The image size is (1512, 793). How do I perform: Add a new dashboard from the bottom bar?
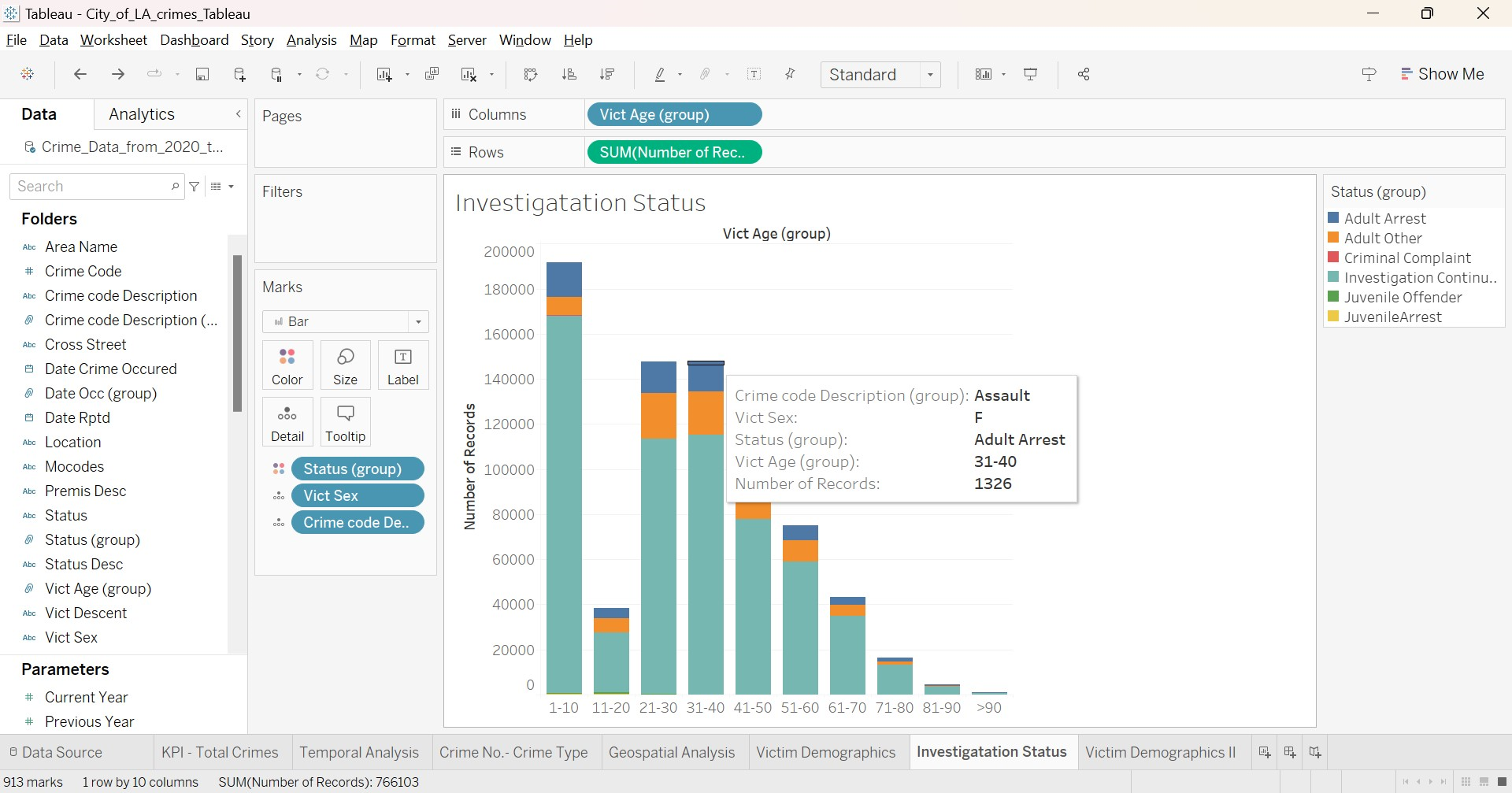[x=1289, y=751]
